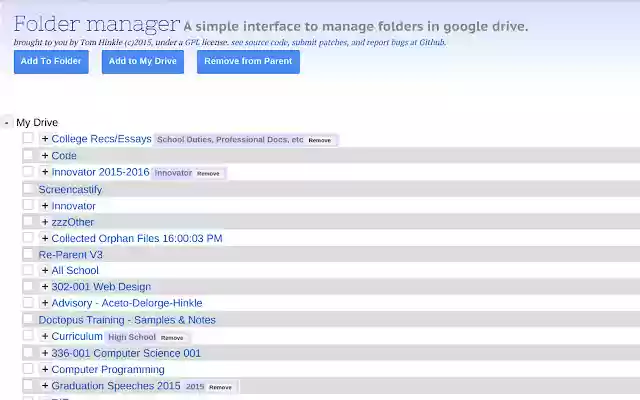Screen dimensions: 640x400
Task: Check the College Recs/Essays checkbox
Action: (x=28, y=138)
